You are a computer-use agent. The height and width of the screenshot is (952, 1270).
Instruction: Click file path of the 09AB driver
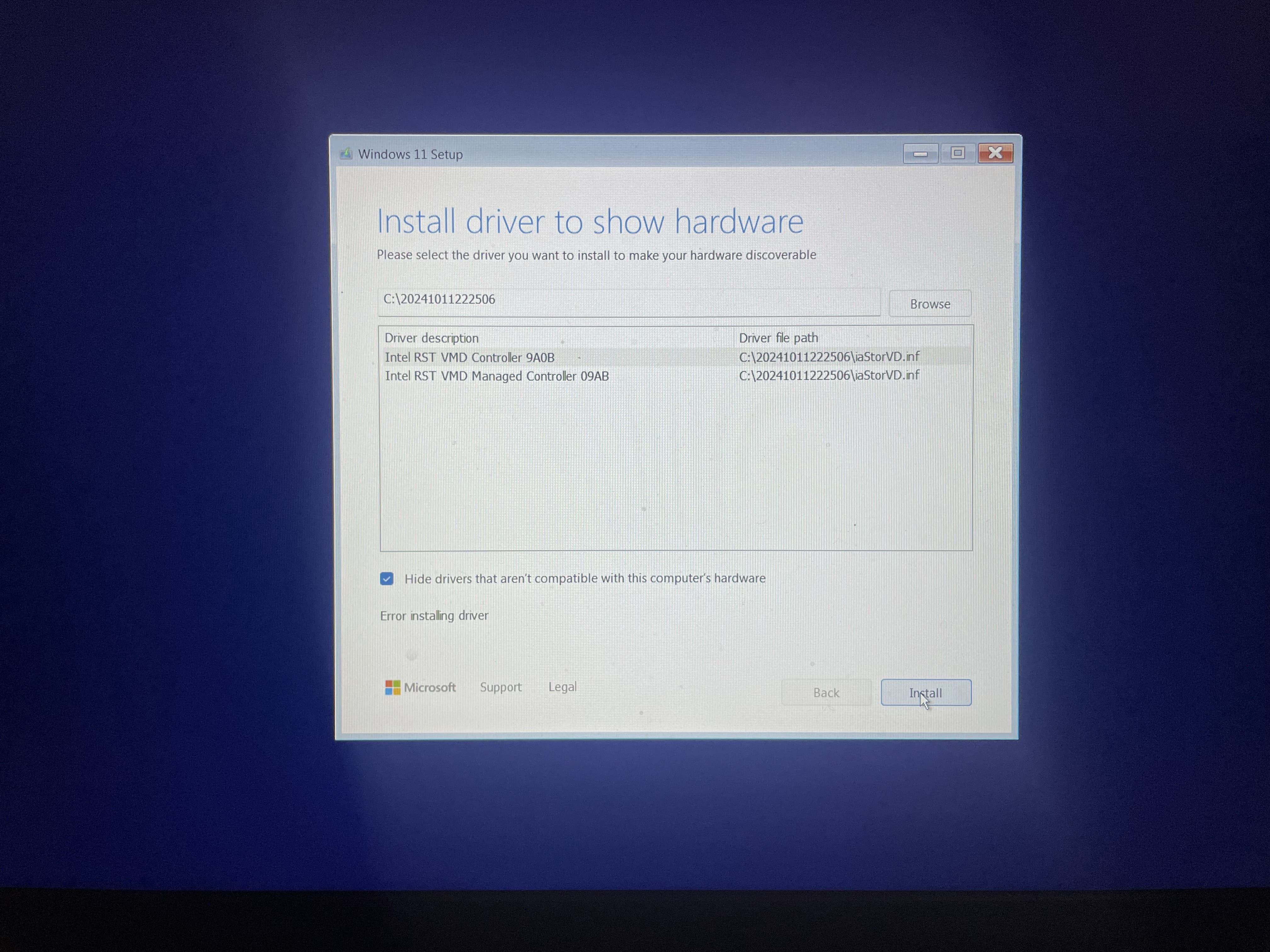[x=829, y=375]
